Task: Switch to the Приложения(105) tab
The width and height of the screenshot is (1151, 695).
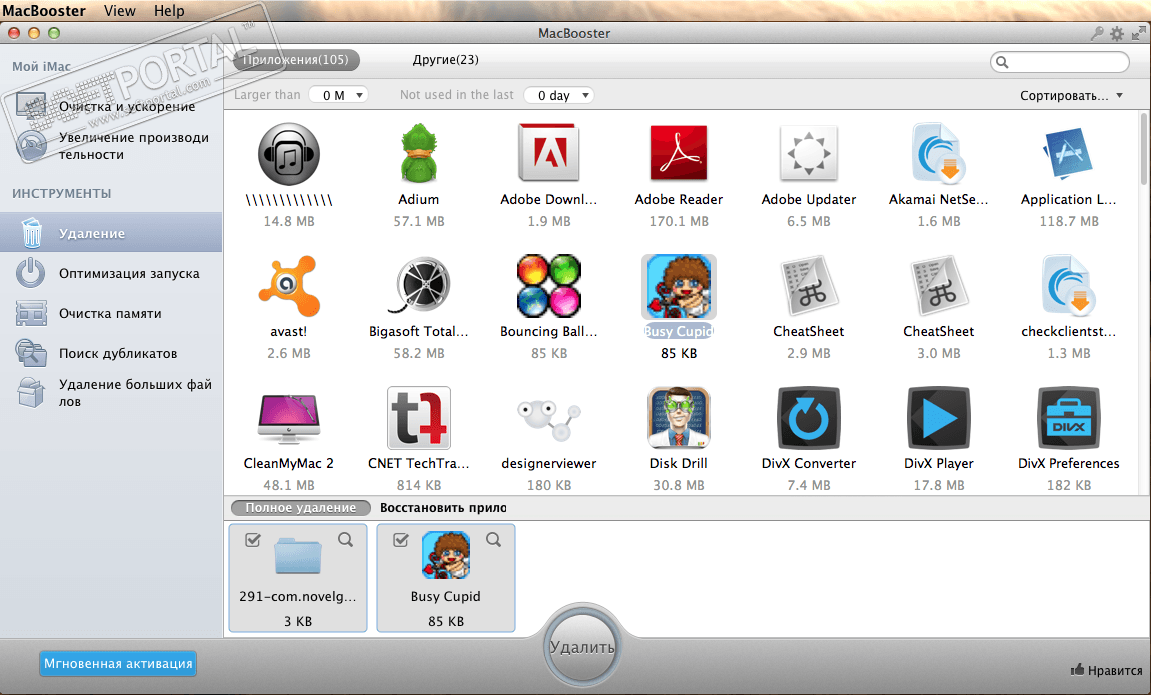Action: point(297,60)
